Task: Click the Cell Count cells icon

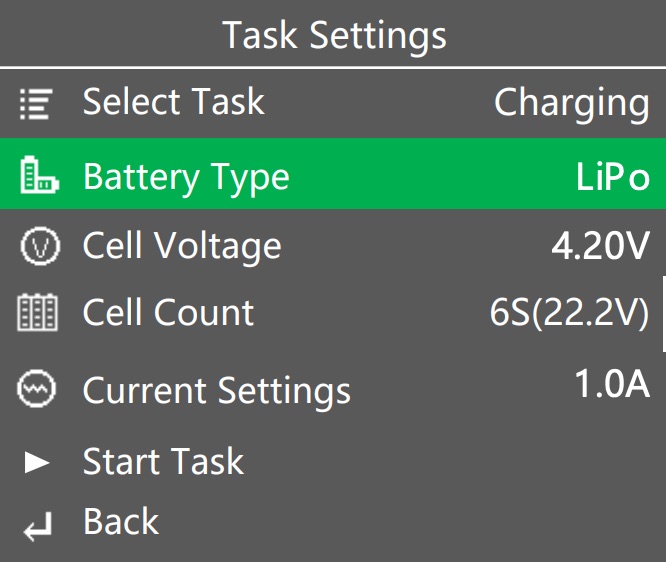Action: 37,312
